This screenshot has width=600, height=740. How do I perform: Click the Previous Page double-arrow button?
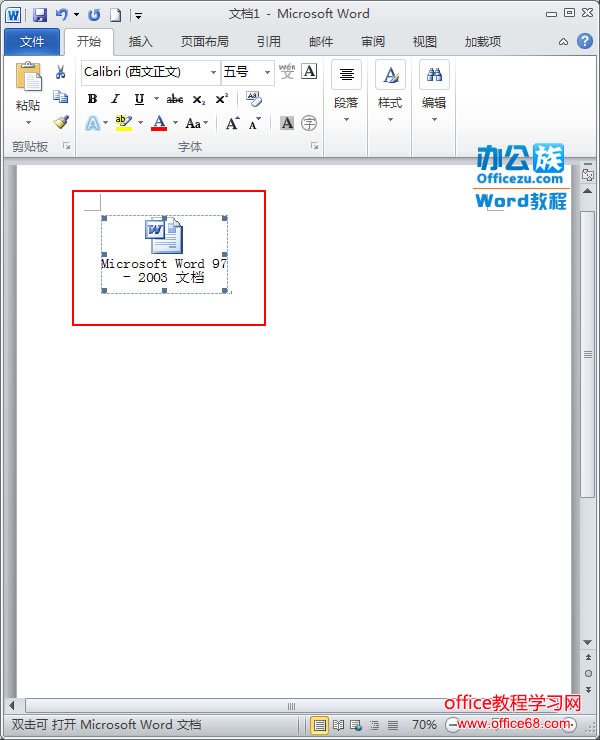click(x=588, y=657)
